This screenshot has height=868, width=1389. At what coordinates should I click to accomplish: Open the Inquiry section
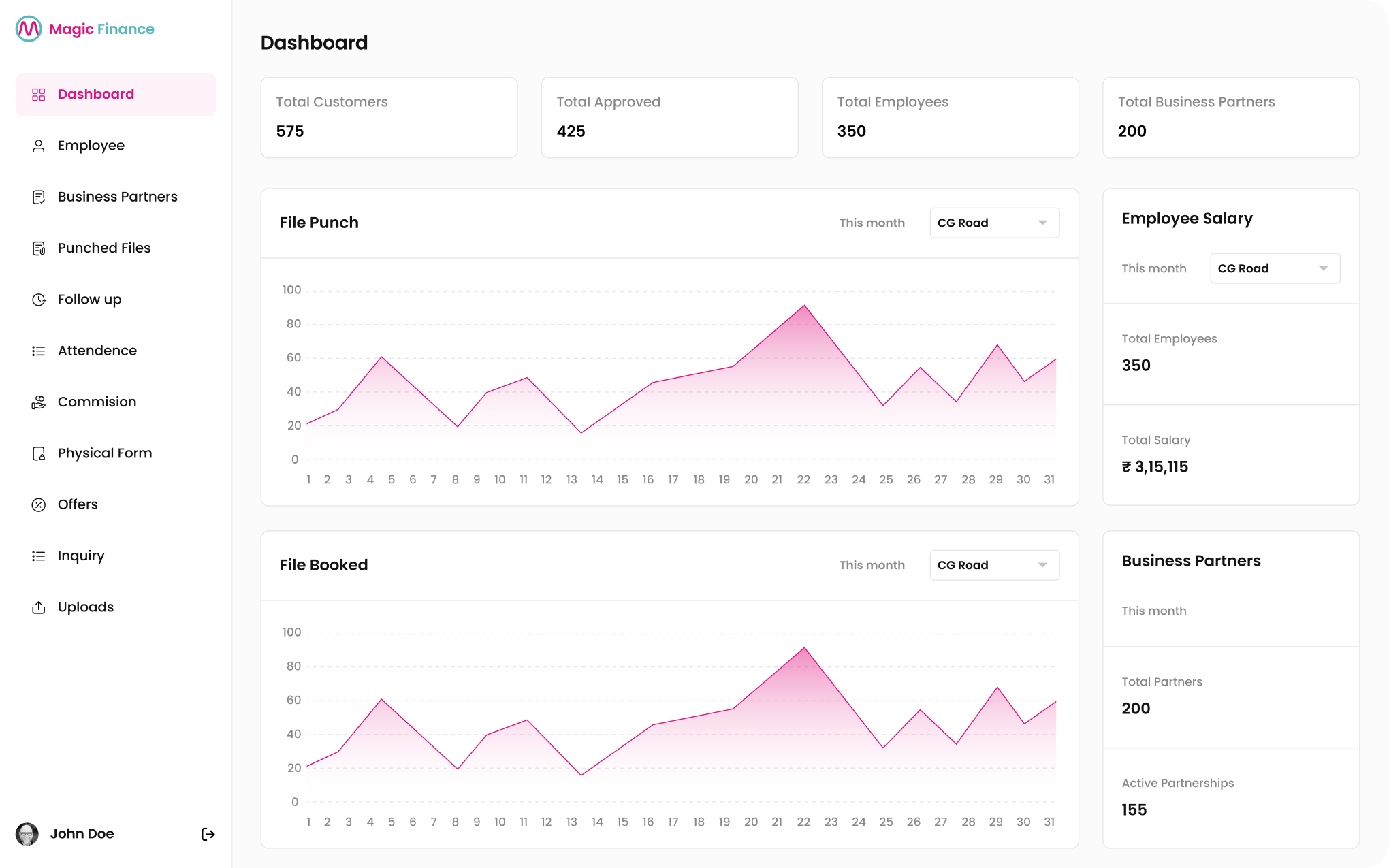click(81, 556)
